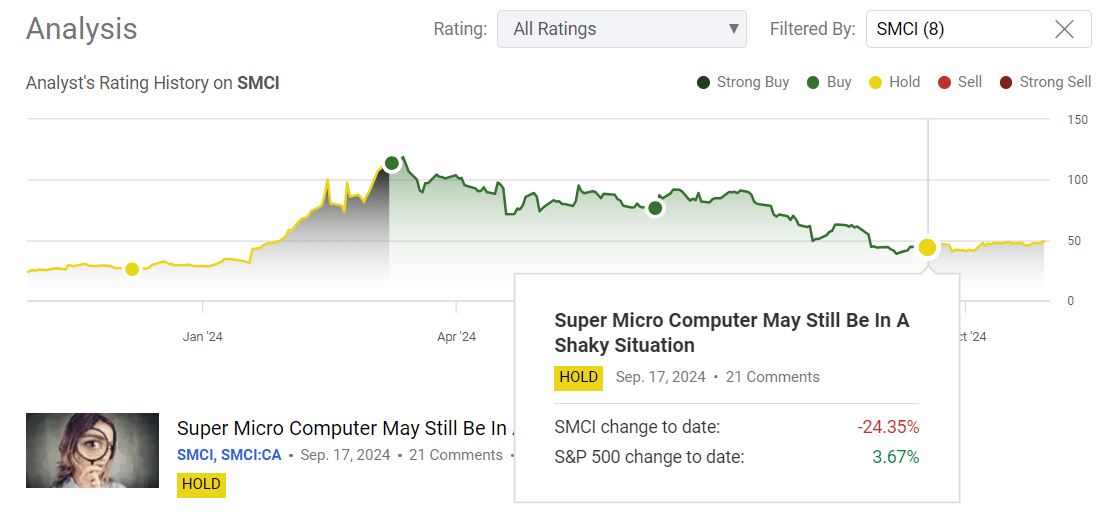This screenshot has width=1110, height=518.
Task: Open the 21 Comments link in tooltip
Action: point(772,377)
